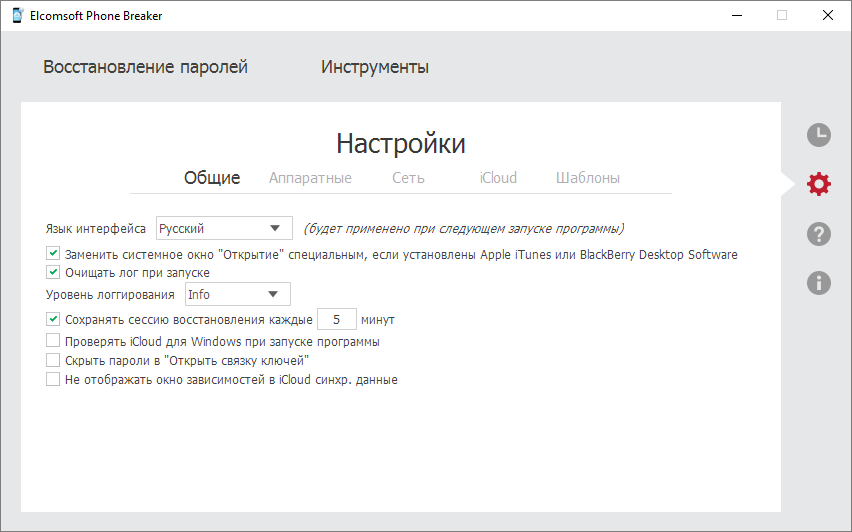Open "Инструменты" menu

(x=375, y=67)
